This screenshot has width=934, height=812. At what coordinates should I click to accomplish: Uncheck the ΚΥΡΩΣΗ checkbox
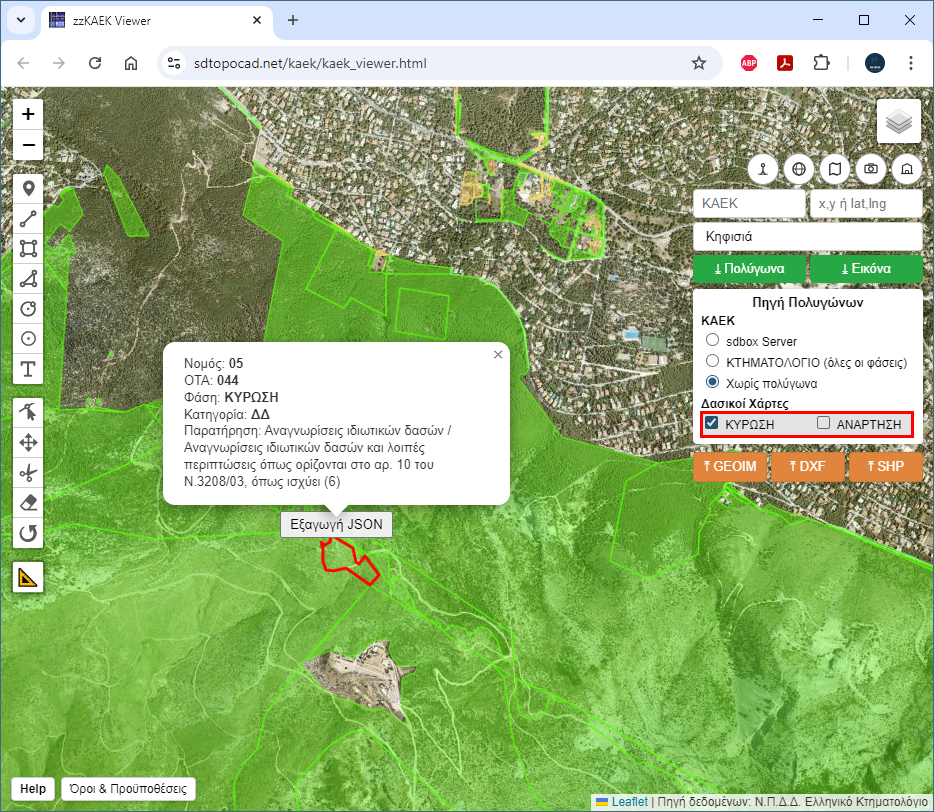pos(712,423)
